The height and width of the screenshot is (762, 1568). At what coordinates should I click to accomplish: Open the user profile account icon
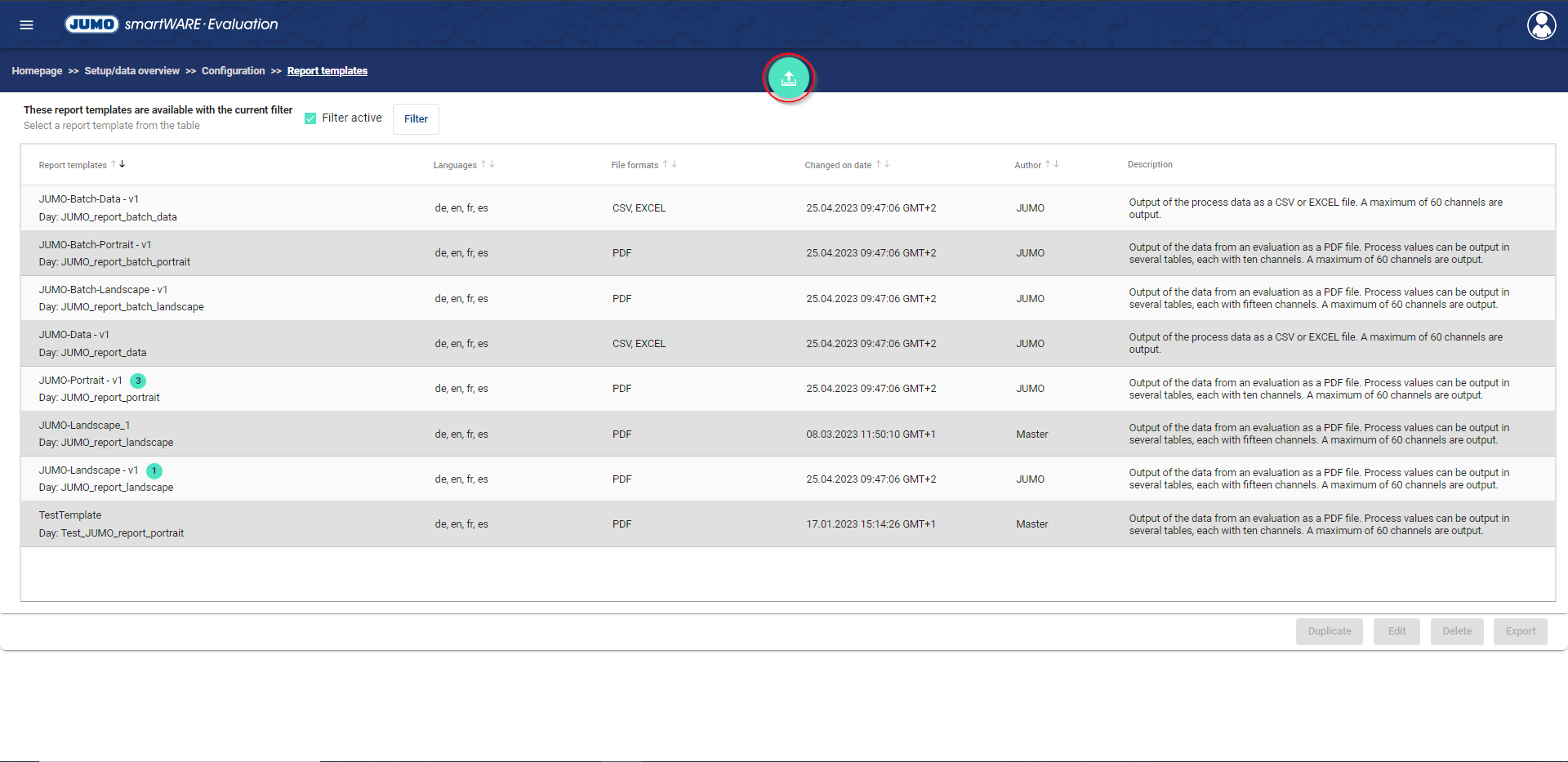1541,25
